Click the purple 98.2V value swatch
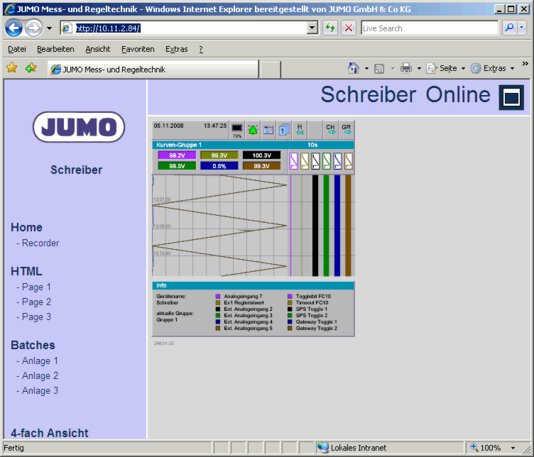Screen dimensions: 534x457 [177, 156]
